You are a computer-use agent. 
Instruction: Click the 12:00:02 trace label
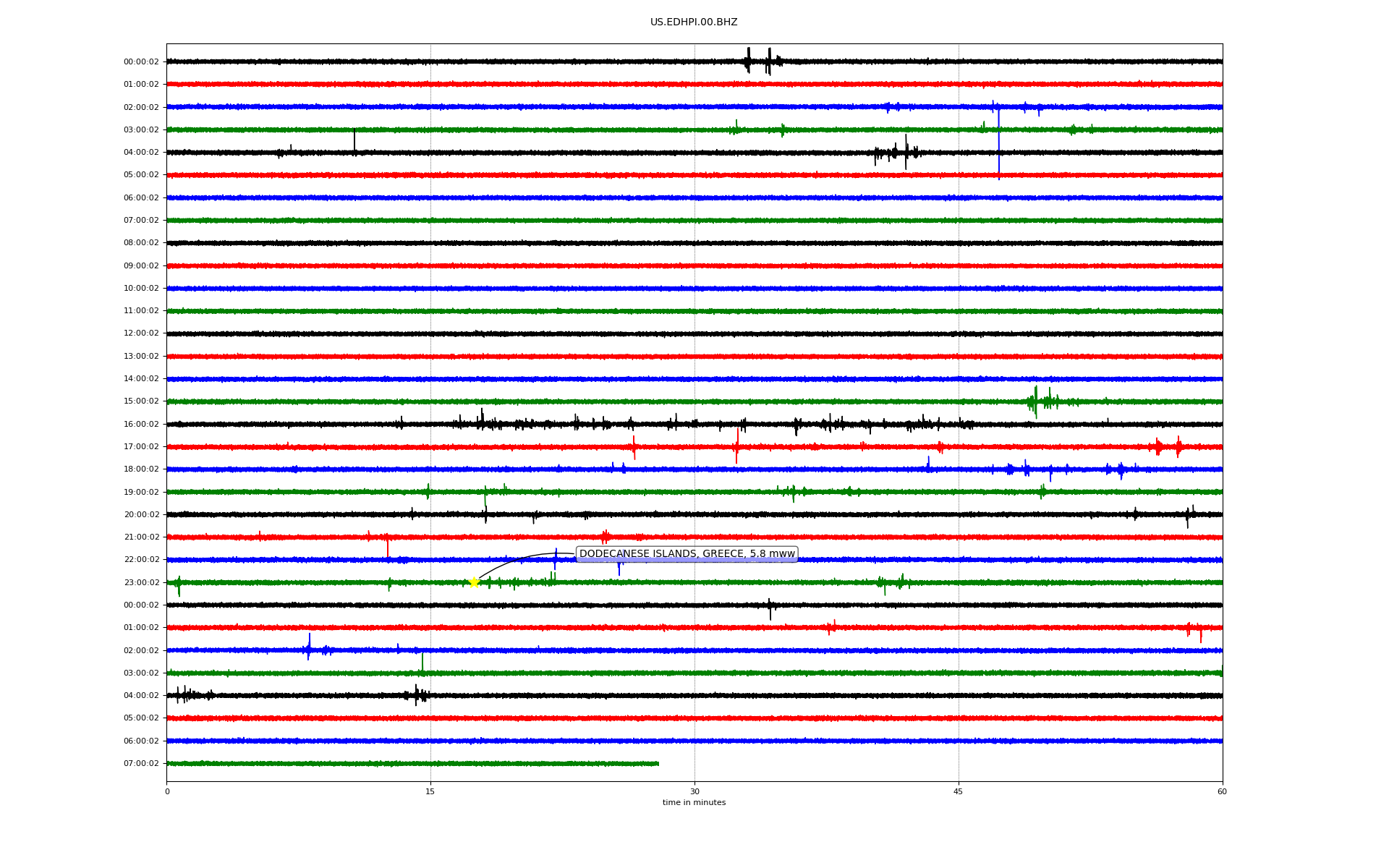[141, 333]
